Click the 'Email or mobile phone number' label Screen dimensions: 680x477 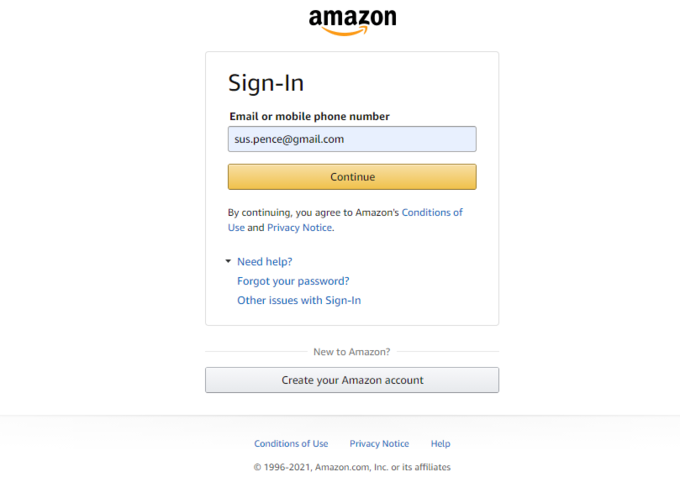[x=309, y=117]
